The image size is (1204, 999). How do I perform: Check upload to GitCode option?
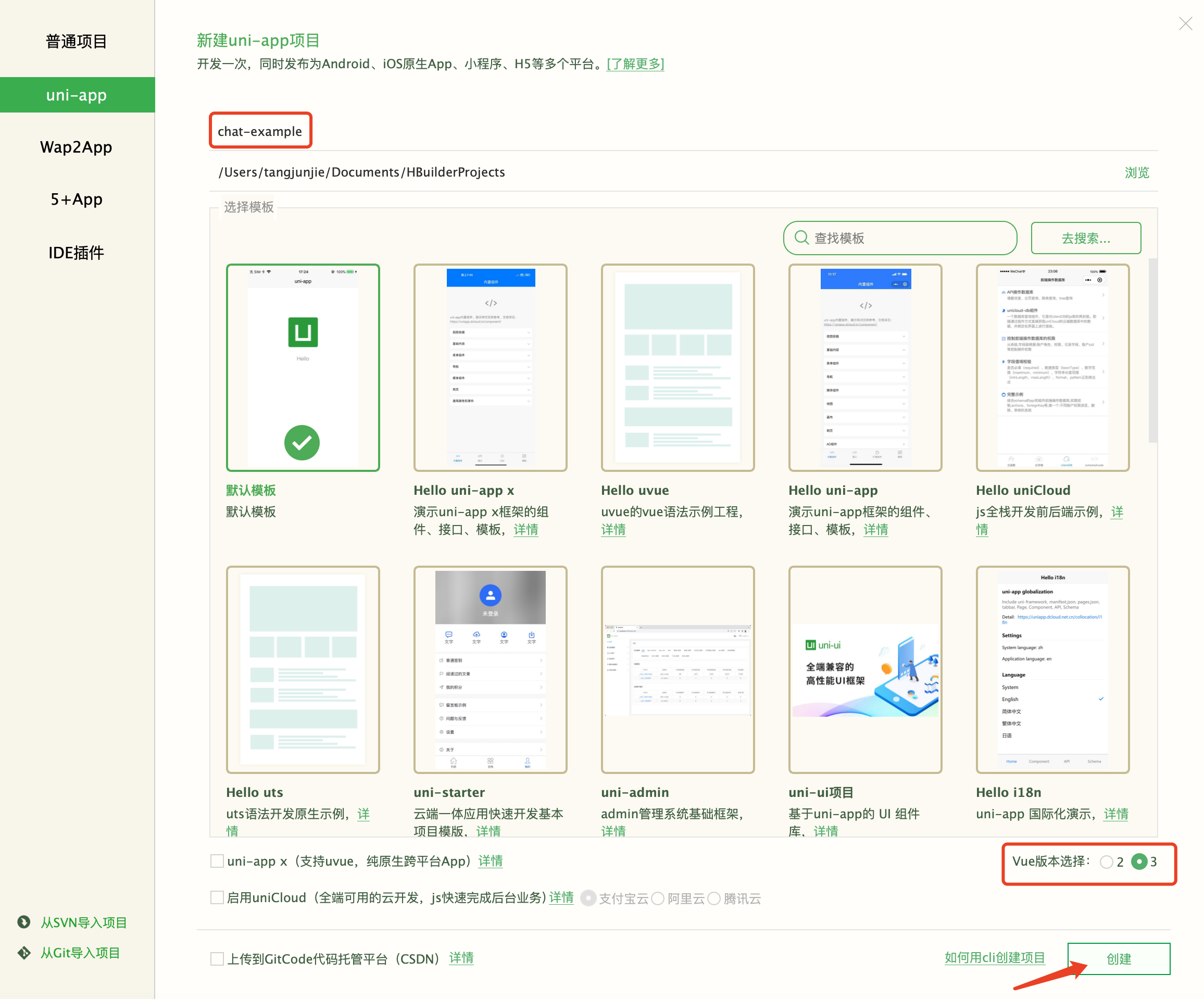(x=217, y=958)
